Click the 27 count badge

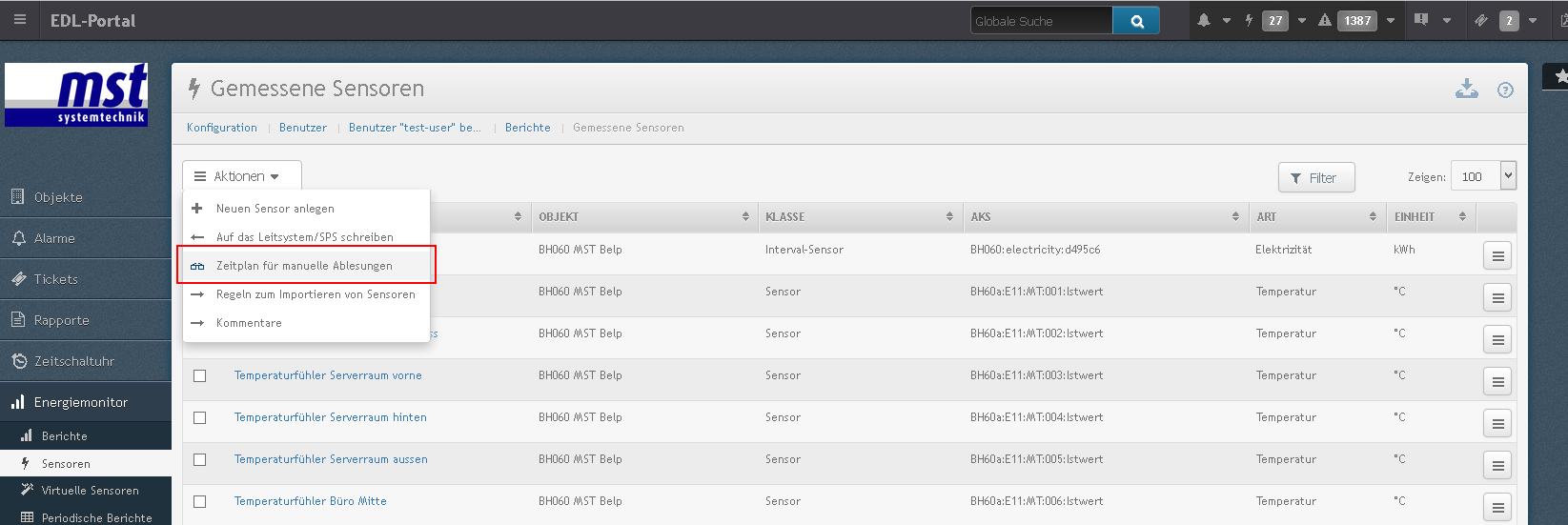click(1275, 20)
